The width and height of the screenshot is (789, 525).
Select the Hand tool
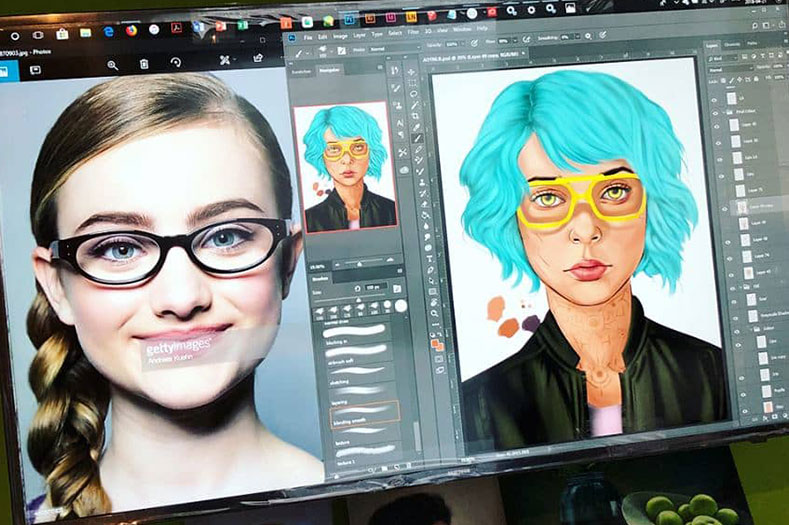(433, 302)
